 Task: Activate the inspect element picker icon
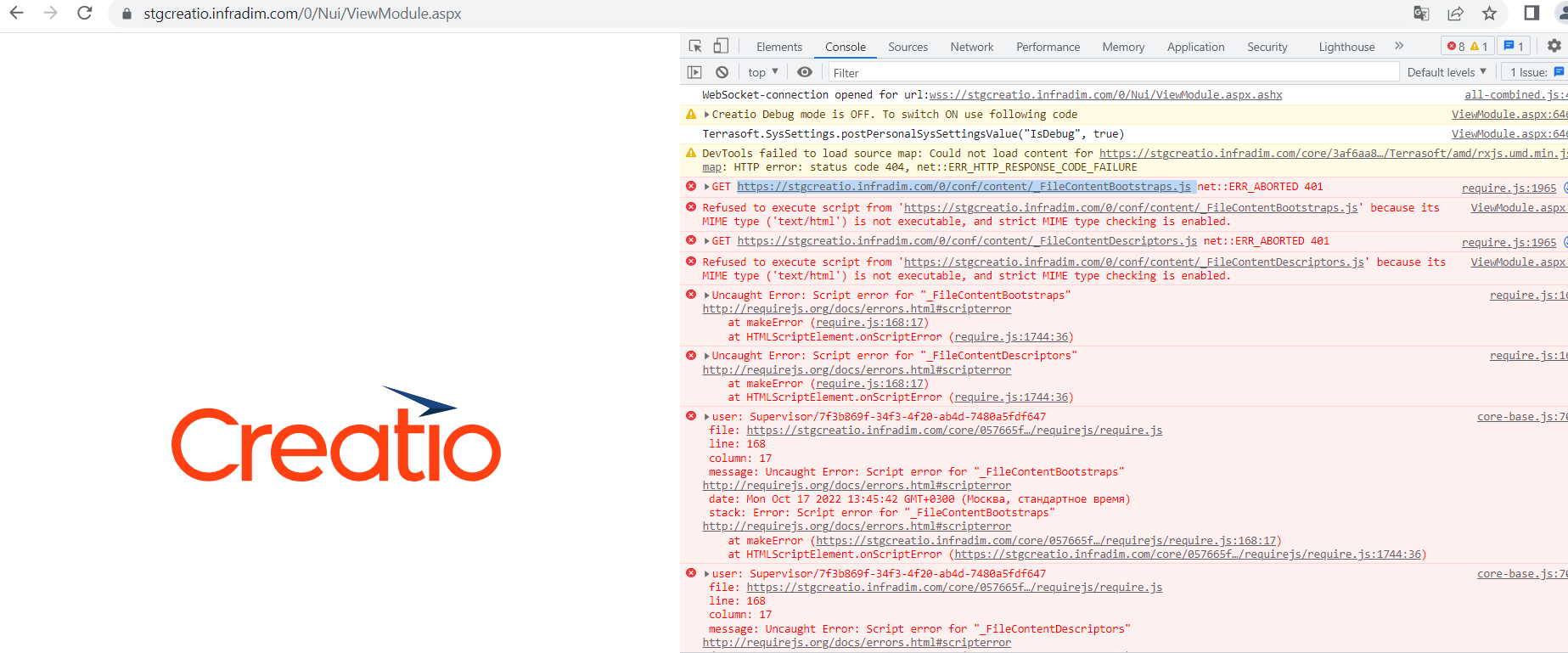[695, 46]
